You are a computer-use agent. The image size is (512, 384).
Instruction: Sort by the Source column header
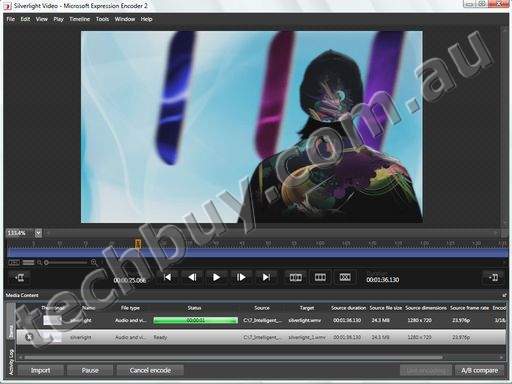tap(262, 308)
